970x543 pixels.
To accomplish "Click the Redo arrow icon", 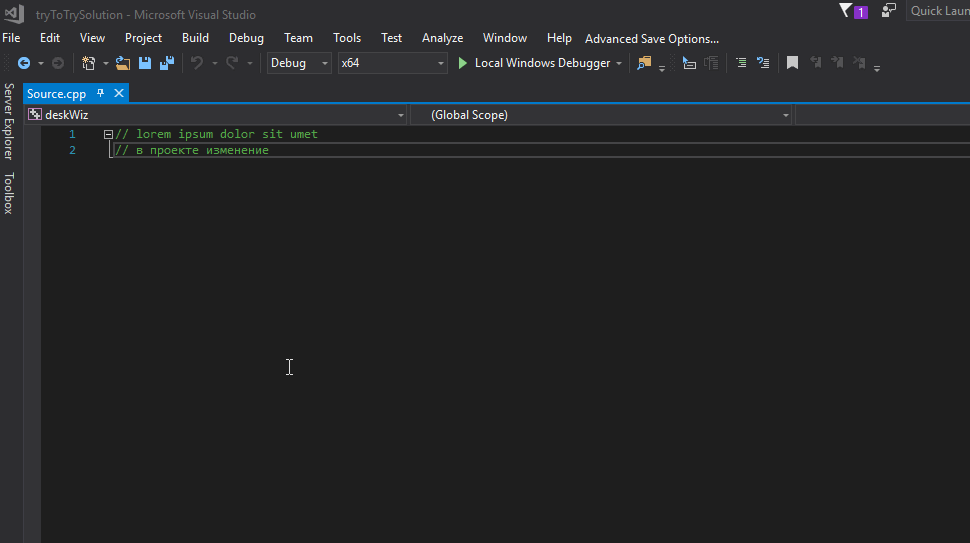I will coord(232,63).
